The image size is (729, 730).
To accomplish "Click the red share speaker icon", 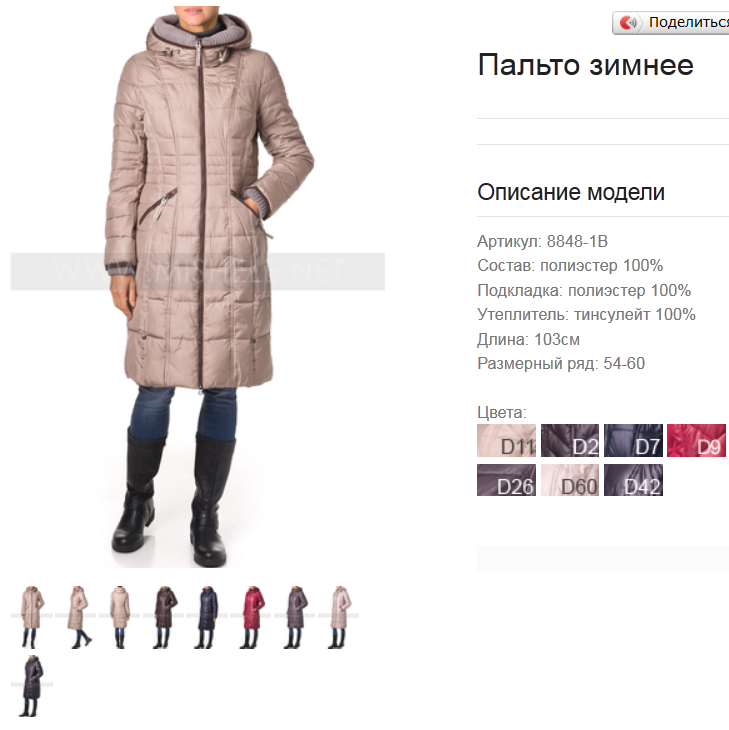I will click(628, 22).
